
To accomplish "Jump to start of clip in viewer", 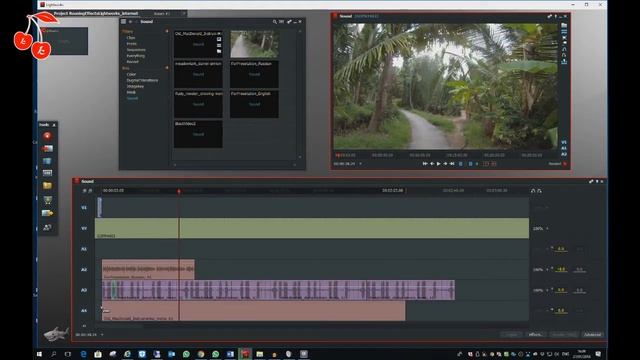I will click(425, 164).
